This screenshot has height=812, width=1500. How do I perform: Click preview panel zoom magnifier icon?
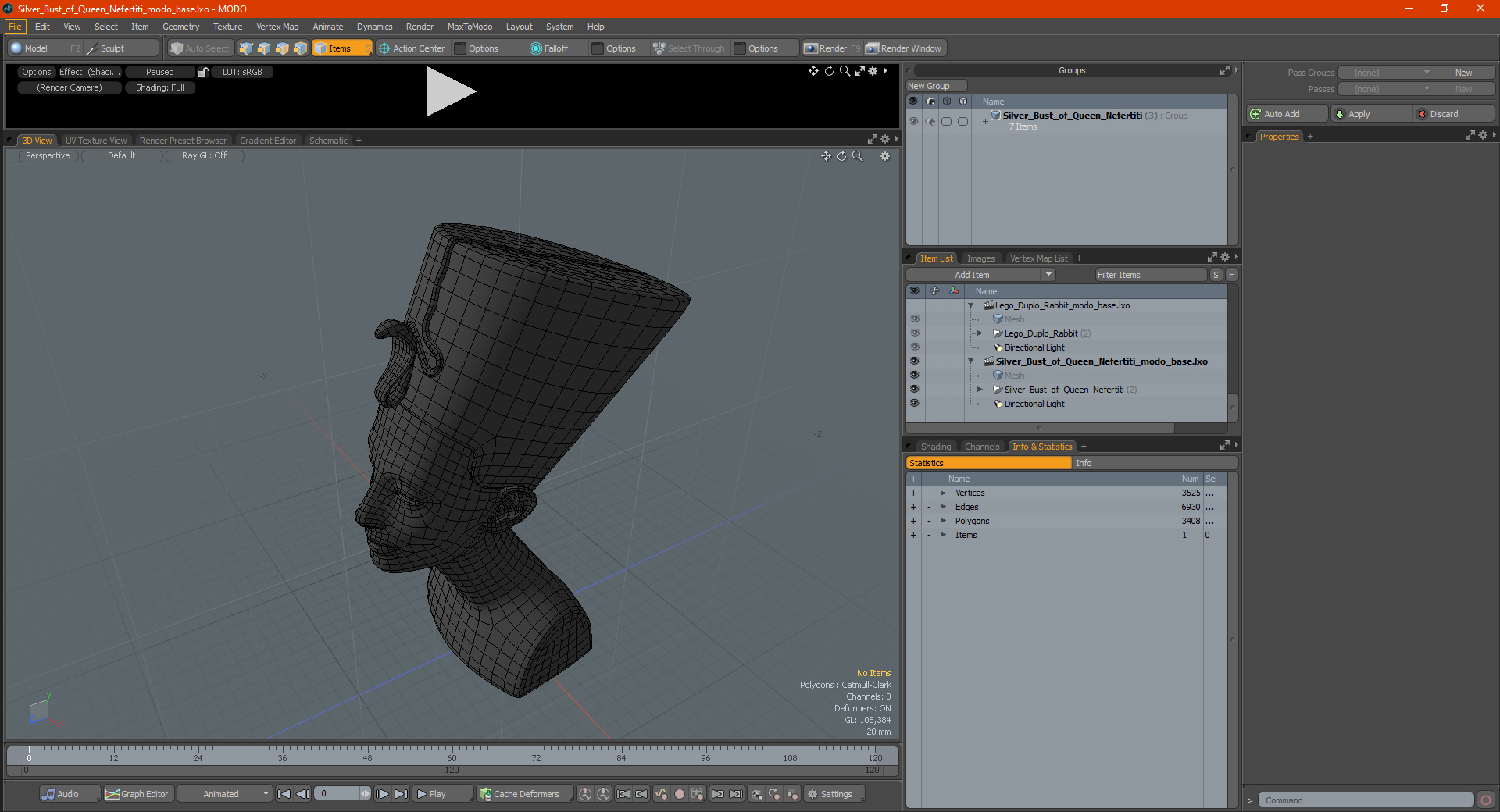(x=845, y=71)
